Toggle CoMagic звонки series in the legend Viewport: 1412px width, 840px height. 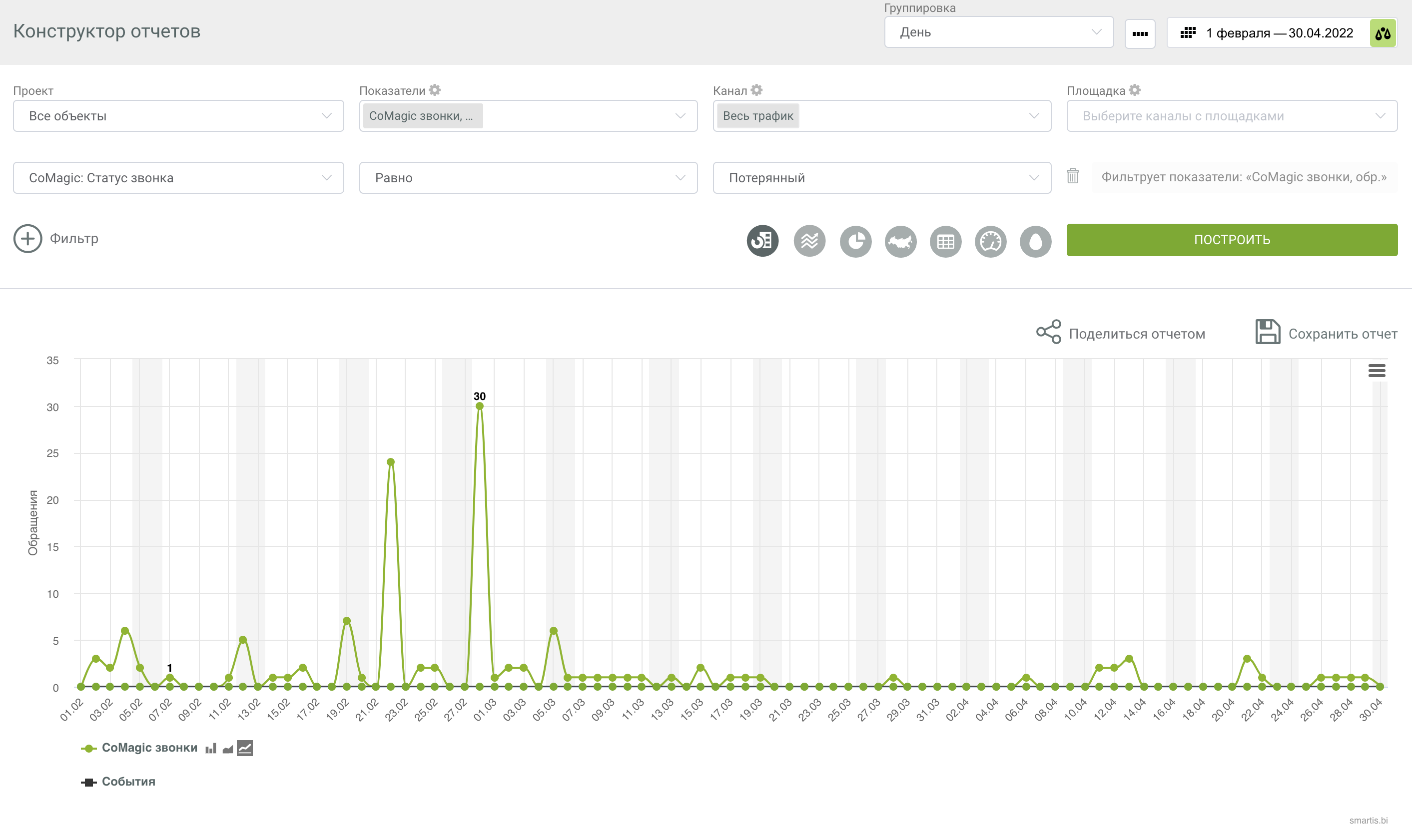pyautogui.click(x=149, y=748)
